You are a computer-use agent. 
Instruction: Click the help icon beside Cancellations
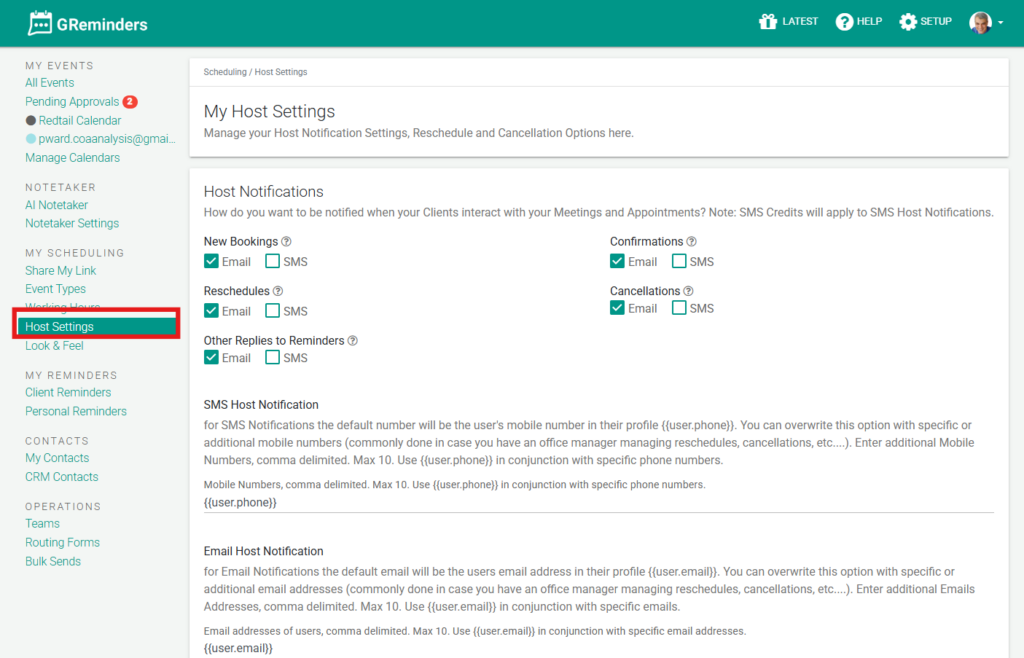(688, 291)
